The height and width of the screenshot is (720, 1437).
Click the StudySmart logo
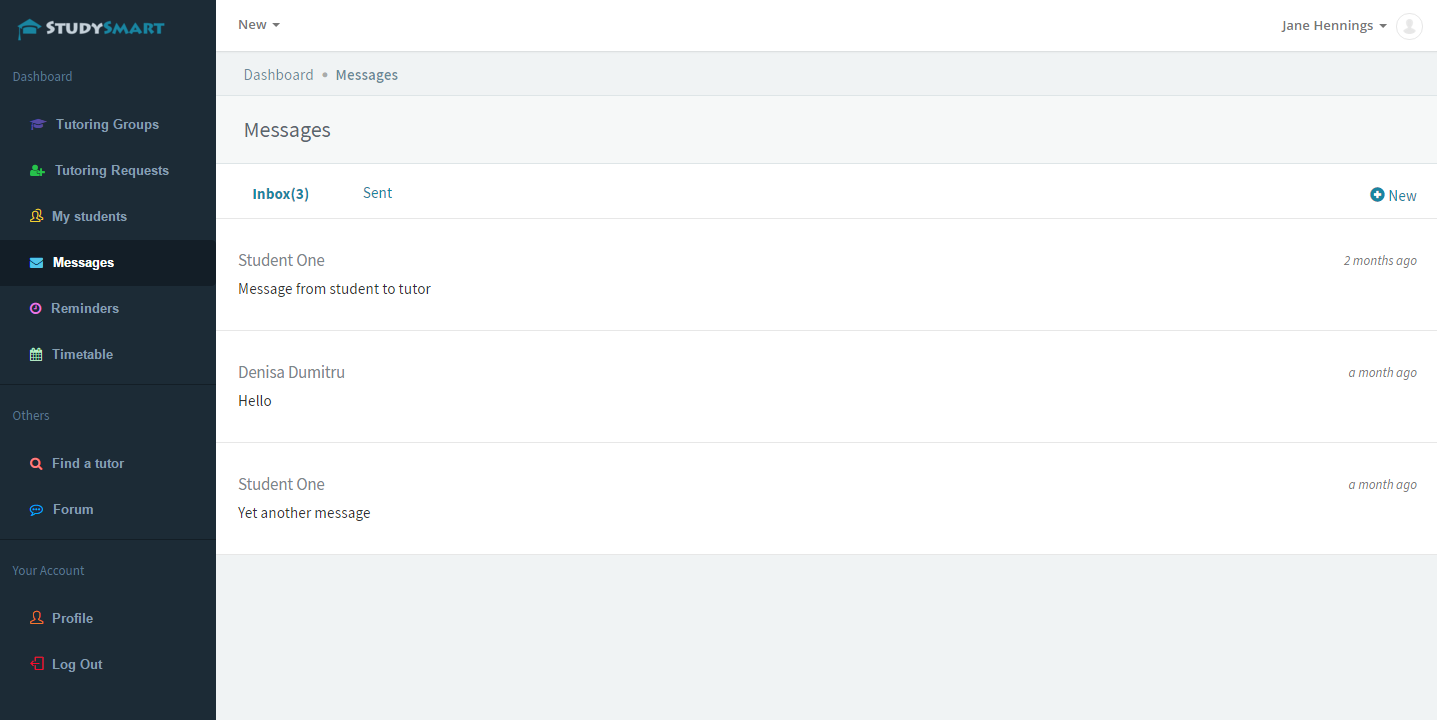(x=90, y=28)
